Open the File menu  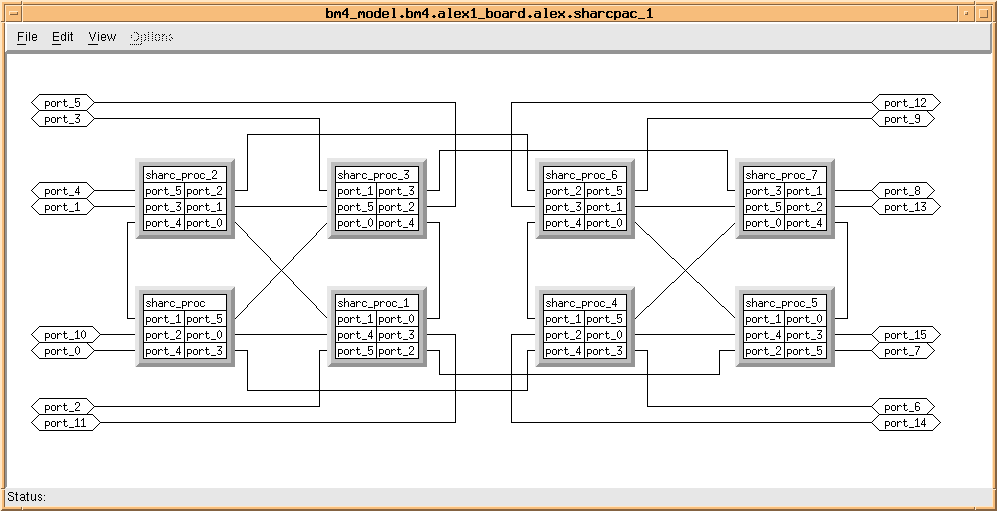coord(27,37)
